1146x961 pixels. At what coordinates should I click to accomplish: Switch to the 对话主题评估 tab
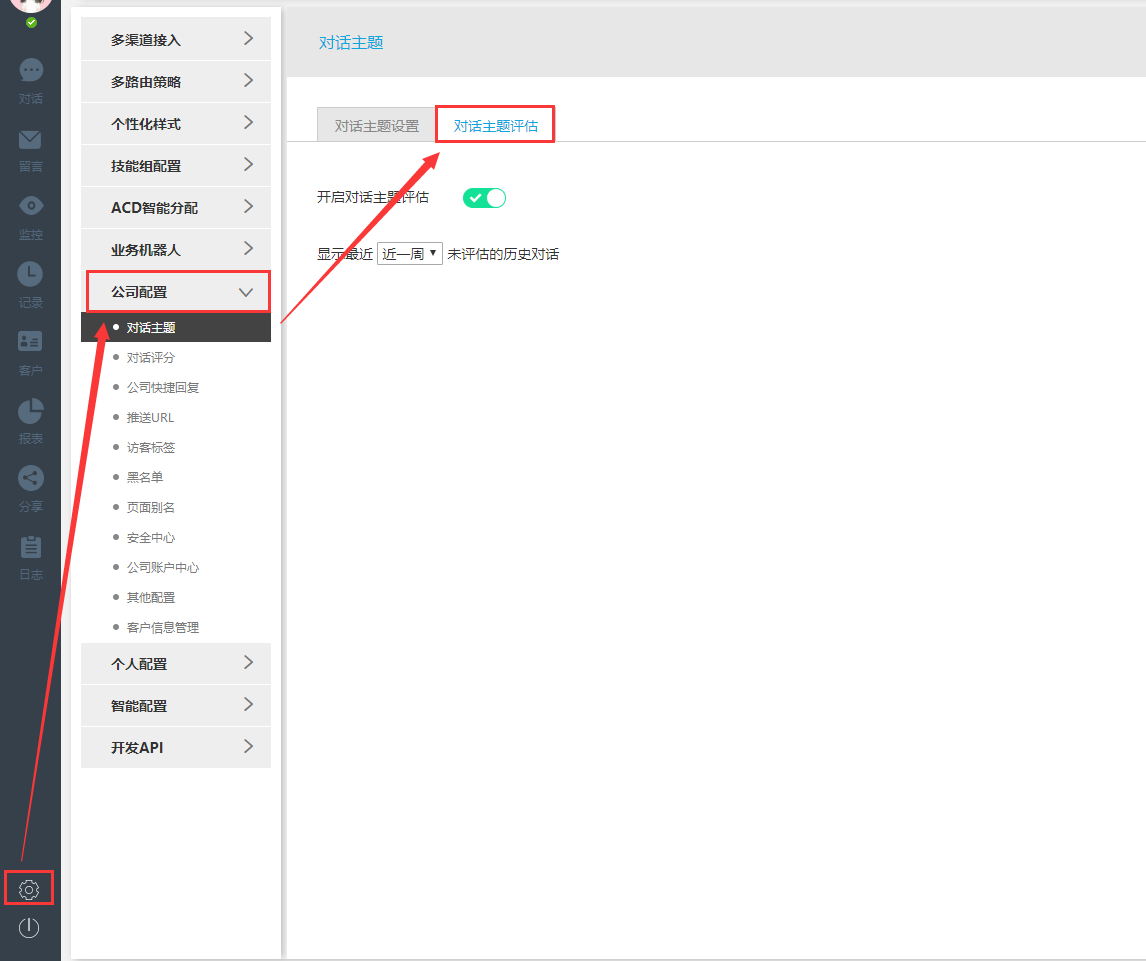point(496,126)
